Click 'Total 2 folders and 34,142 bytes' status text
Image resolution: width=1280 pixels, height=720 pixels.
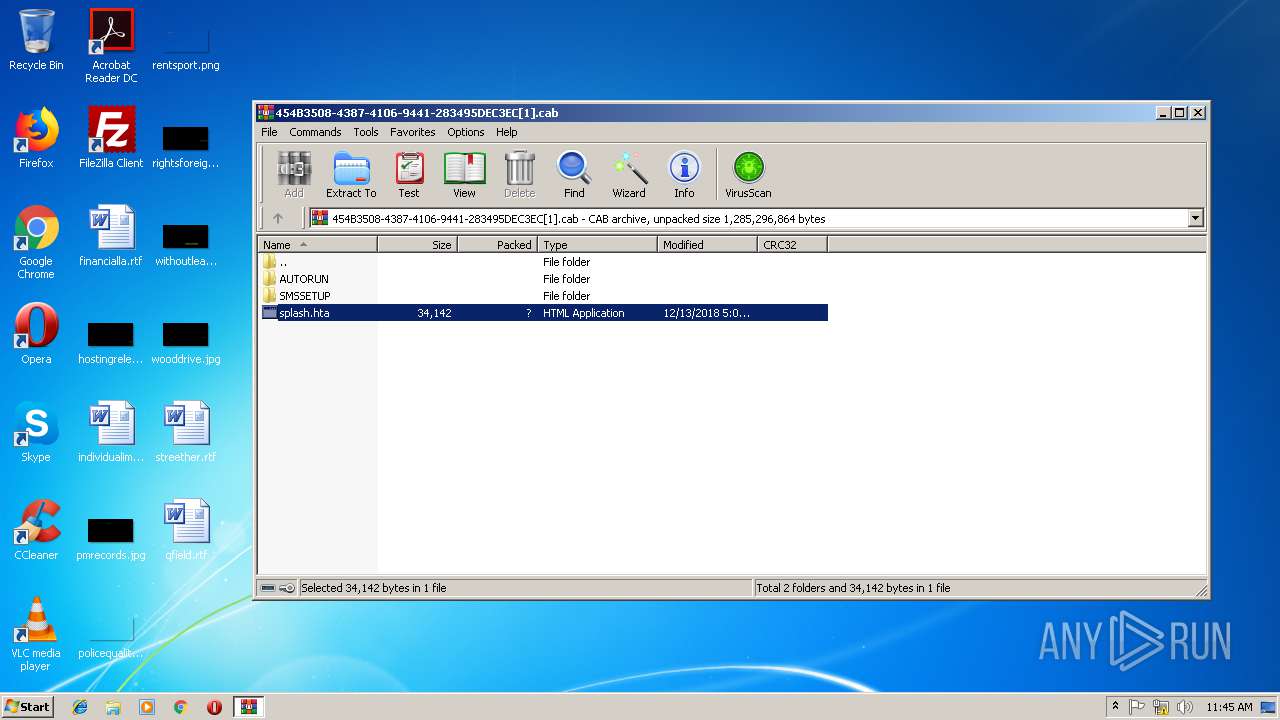(853, 588)
